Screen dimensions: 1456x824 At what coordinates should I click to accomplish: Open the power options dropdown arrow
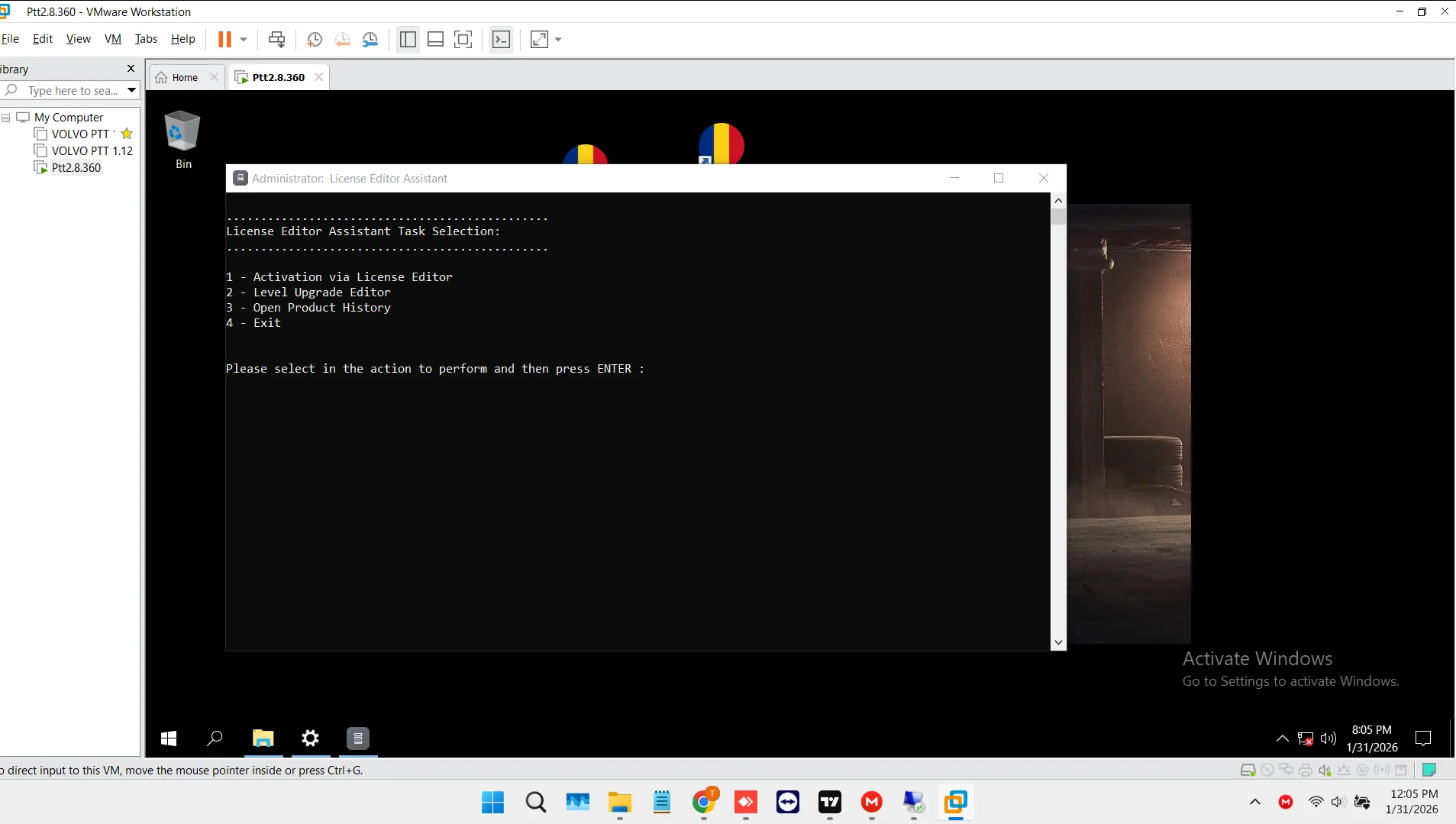(x=242, y=39)
